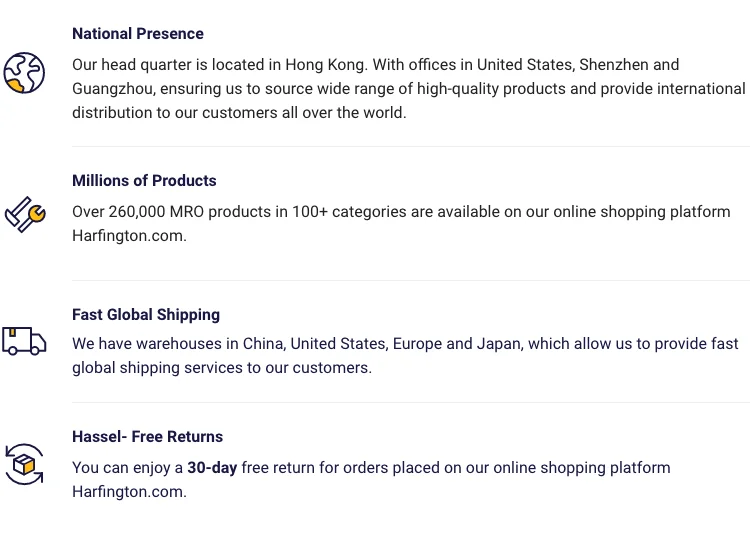Click the return box icon with arrows

coord(24,465)
